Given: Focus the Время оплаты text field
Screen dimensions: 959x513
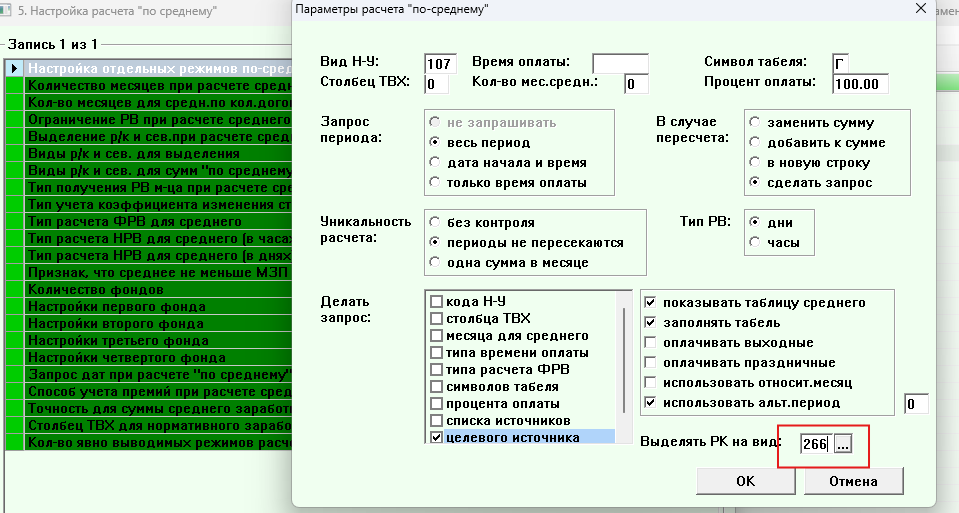Looking at the screenshot, I should [620, 64].
